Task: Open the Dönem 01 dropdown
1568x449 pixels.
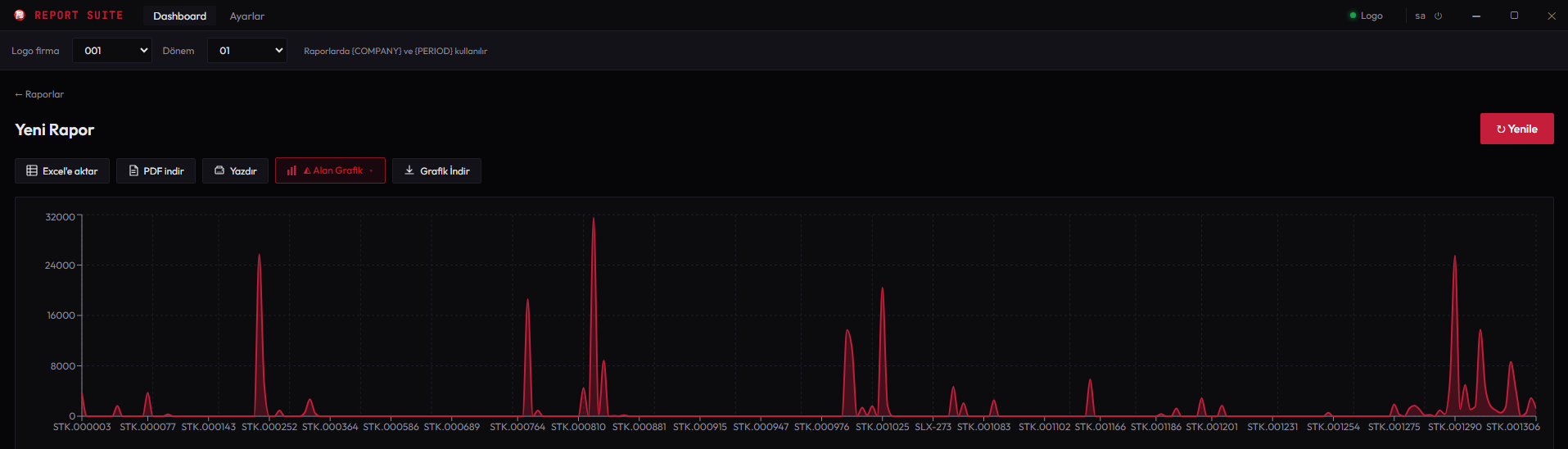Action: (246, 51)
